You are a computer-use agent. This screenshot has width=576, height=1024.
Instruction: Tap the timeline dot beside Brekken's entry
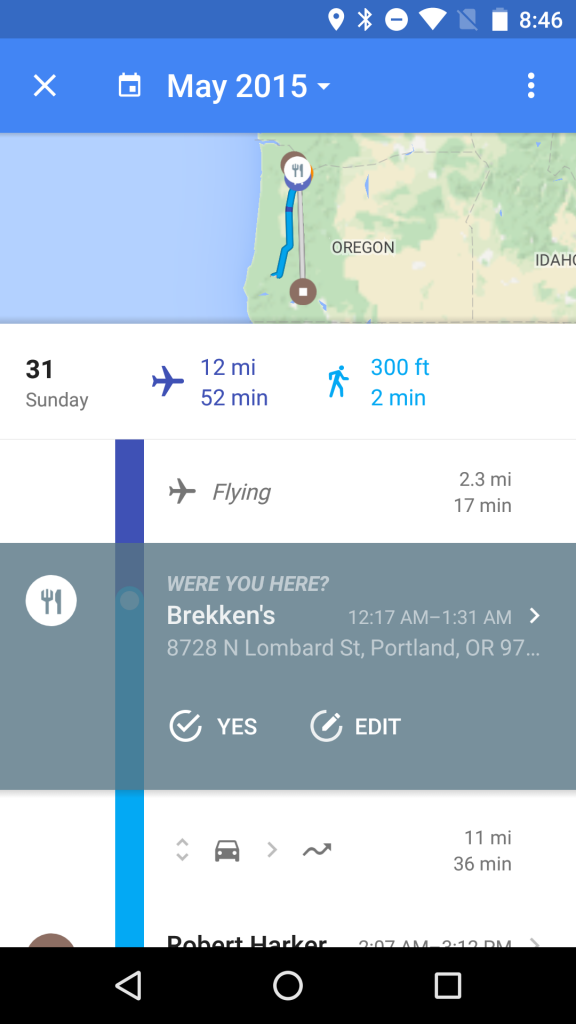(x=130, y=600)
